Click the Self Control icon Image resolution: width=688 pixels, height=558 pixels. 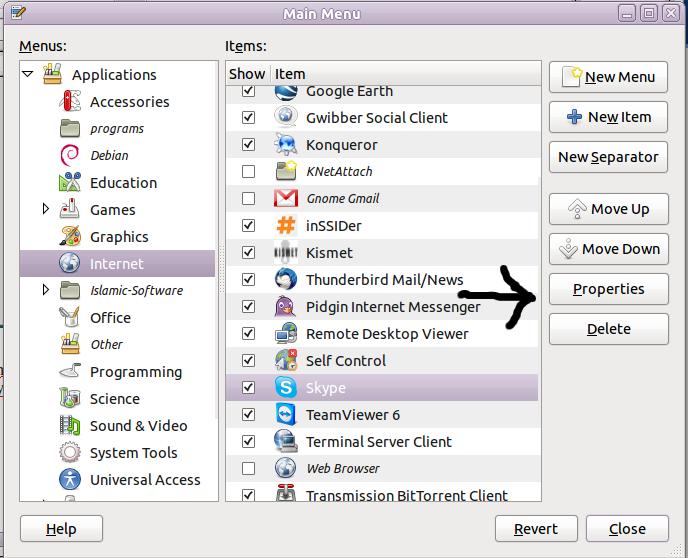(x=286, y=360)
